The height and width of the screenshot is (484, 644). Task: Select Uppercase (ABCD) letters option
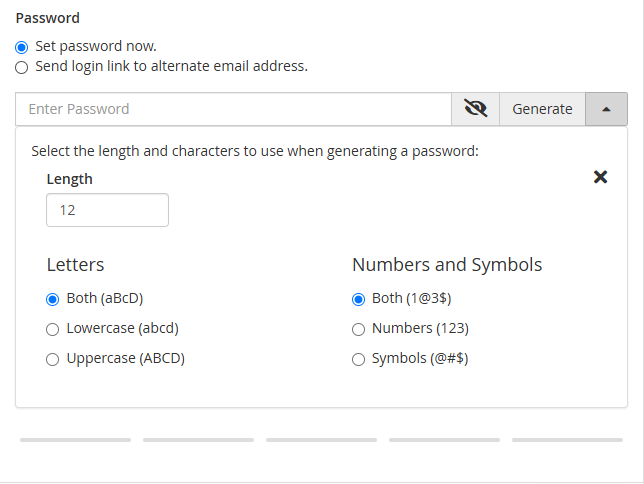pos(53,360)
